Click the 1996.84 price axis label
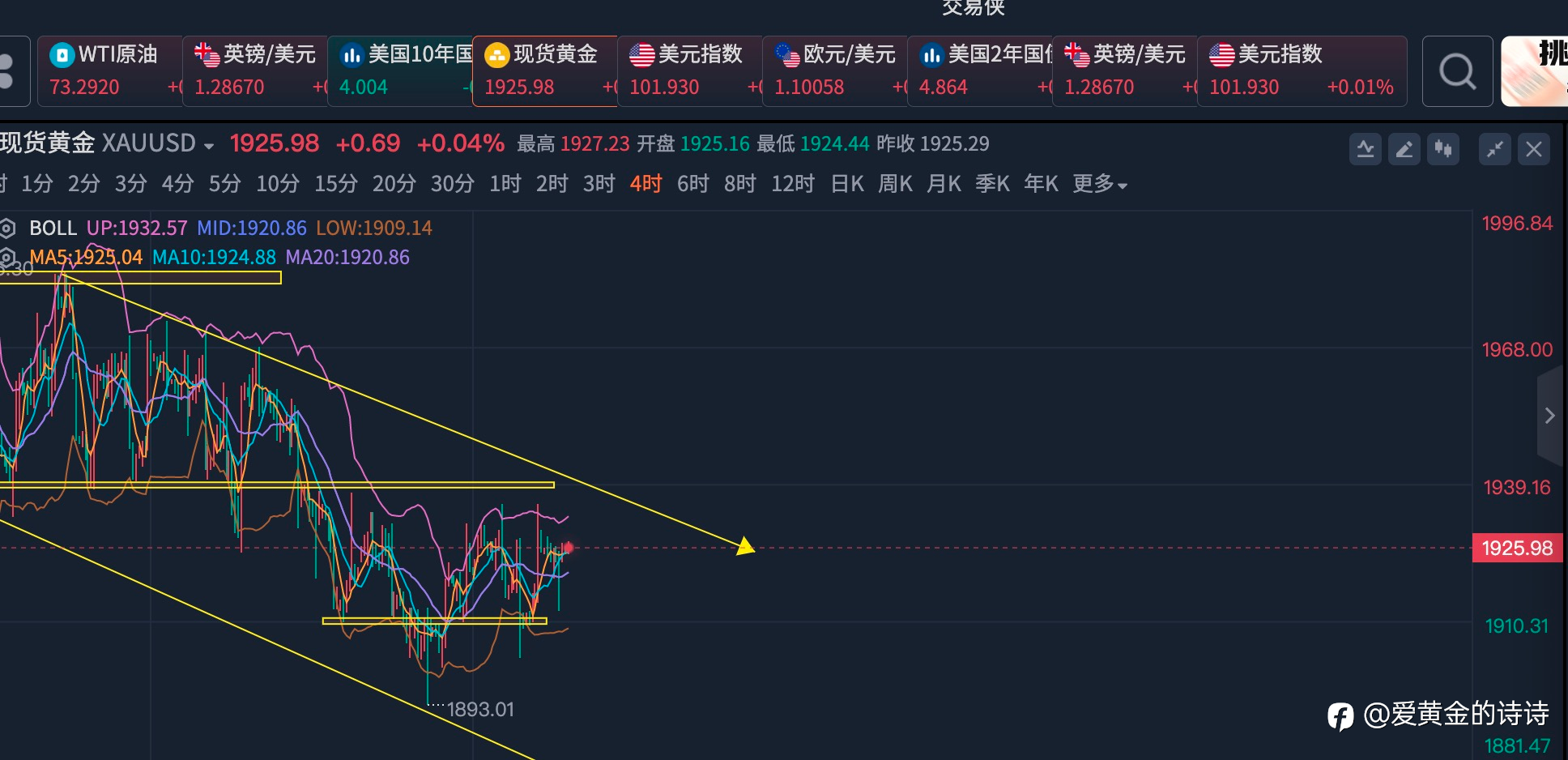Image resolution: width=1568 pixels, height=760 pixels. coord(1517,224)
